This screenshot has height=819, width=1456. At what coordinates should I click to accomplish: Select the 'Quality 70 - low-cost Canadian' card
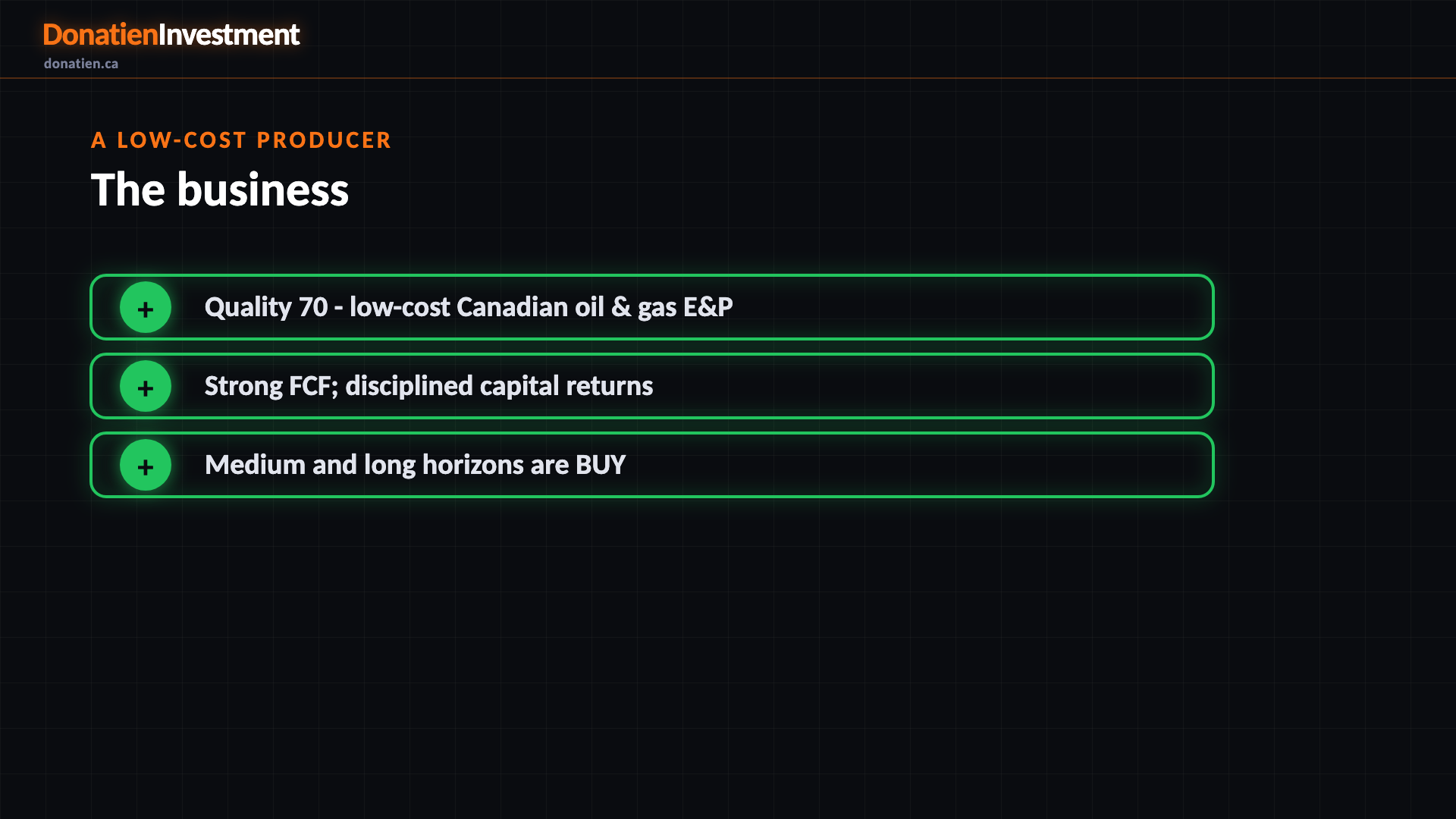652,307
